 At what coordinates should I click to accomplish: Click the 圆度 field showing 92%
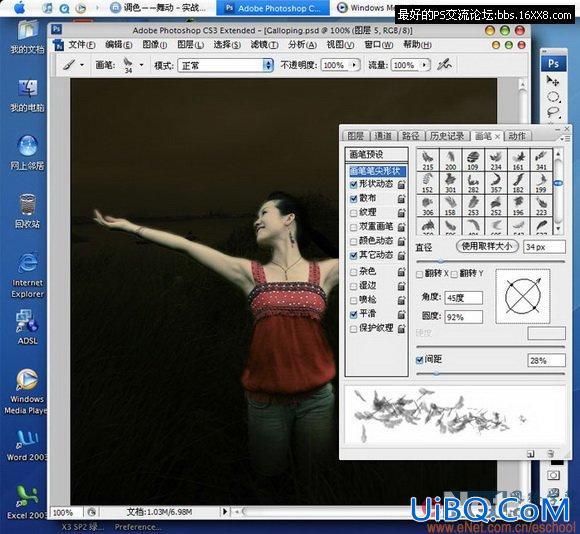click(x=463, y=317)
